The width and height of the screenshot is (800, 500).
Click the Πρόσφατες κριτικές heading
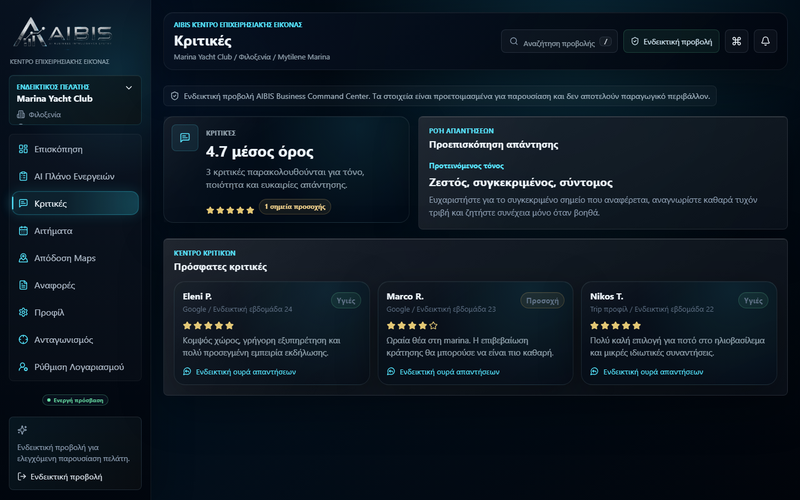[x=220, y=267]
